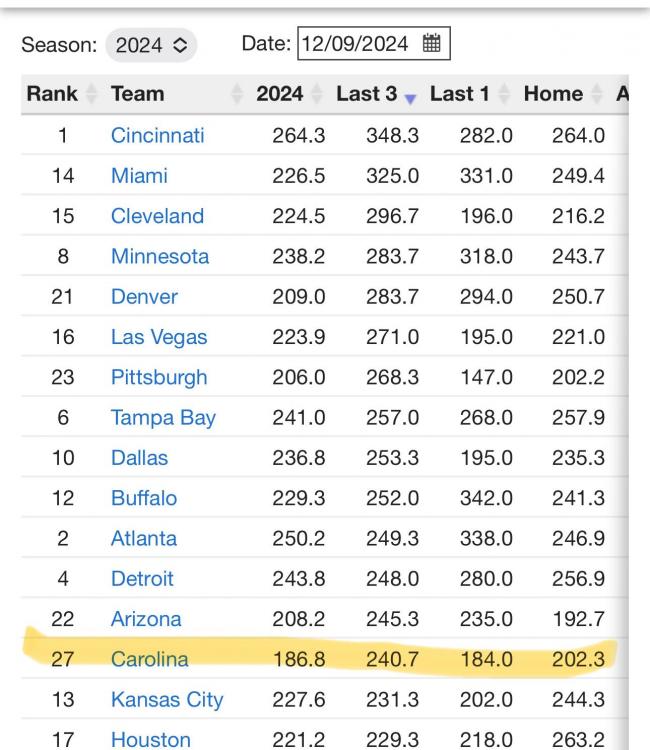Screen dimensions: 650x750
Task: Select the Minnesota team link
Action: [160, 256]
